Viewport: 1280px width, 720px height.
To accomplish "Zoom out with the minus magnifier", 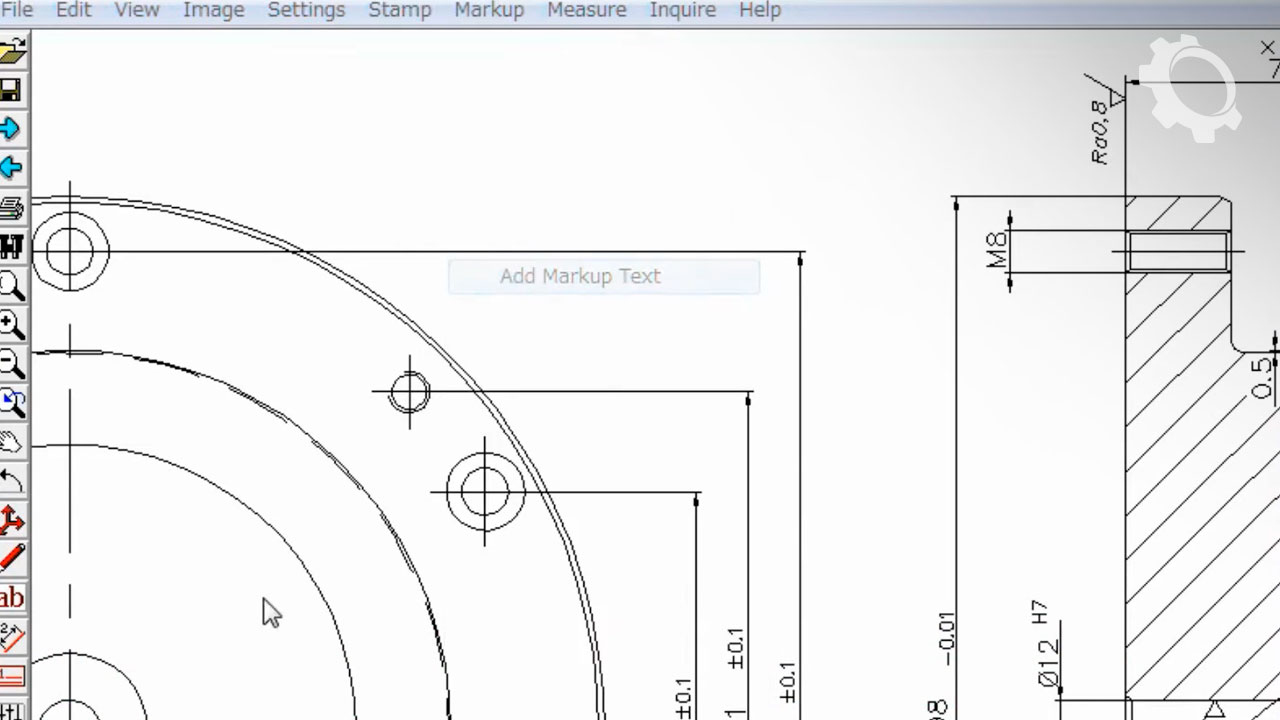I will pyautogui.click(x=11, y=364).
